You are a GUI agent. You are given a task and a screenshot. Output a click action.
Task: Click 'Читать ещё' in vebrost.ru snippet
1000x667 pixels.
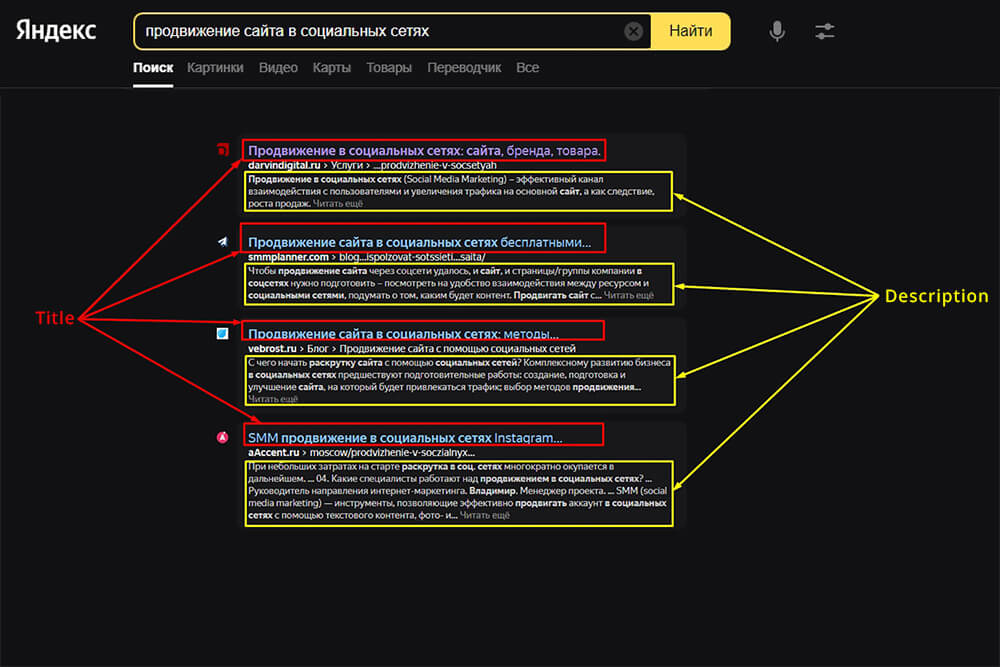[x=273, y=399]
